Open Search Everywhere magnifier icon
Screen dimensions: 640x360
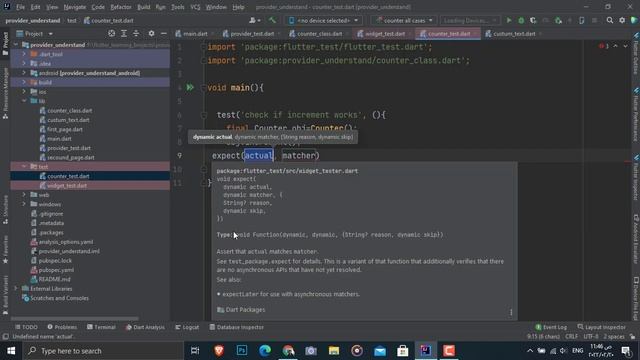coord(609,20)
